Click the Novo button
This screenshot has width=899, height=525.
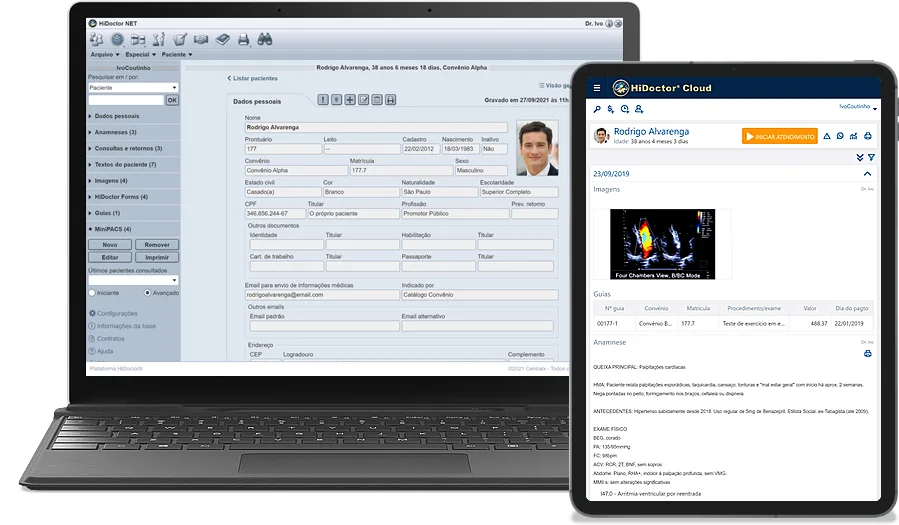tap(110, 245)
